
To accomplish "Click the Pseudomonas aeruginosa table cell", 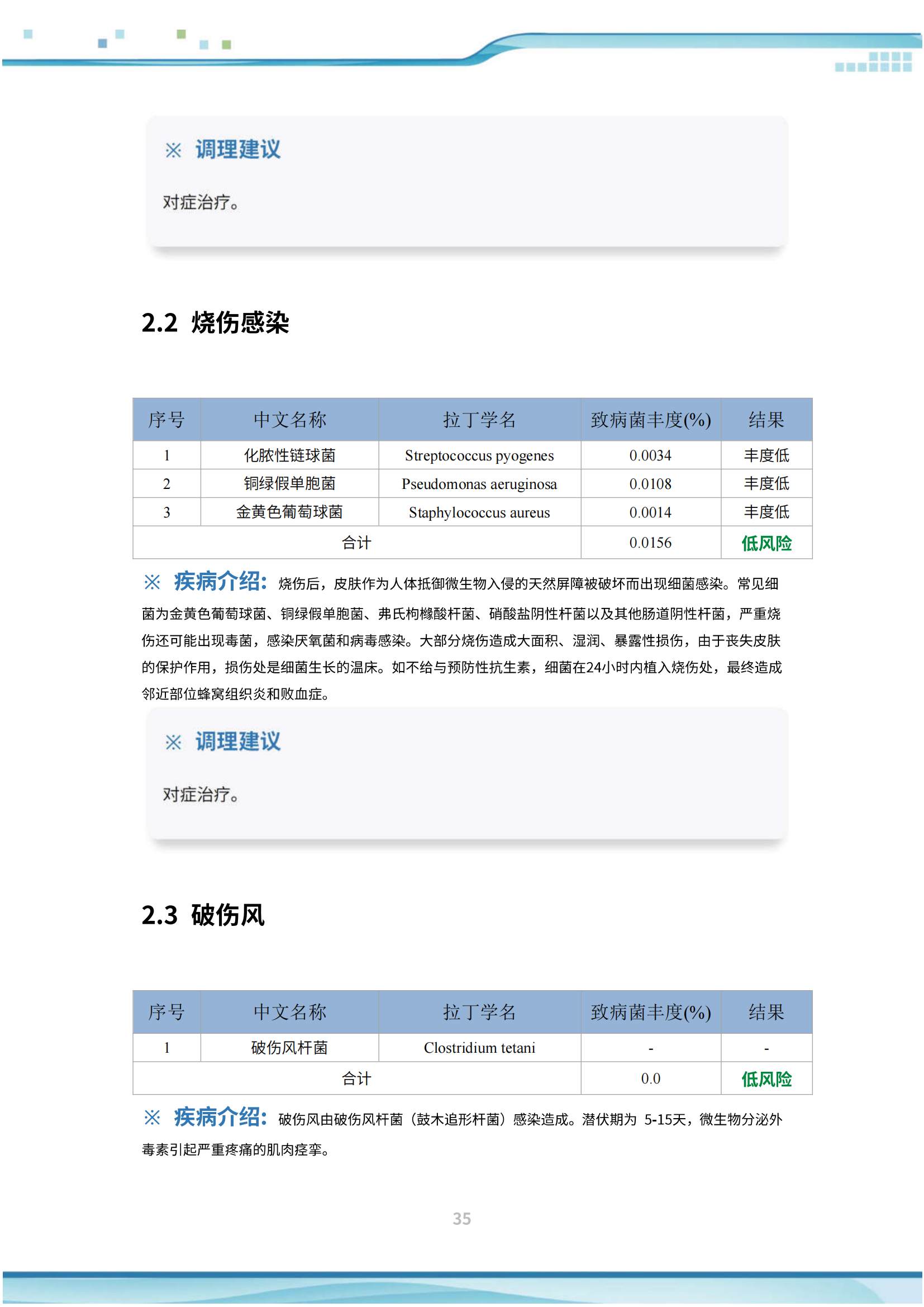I will pos(480,484).
